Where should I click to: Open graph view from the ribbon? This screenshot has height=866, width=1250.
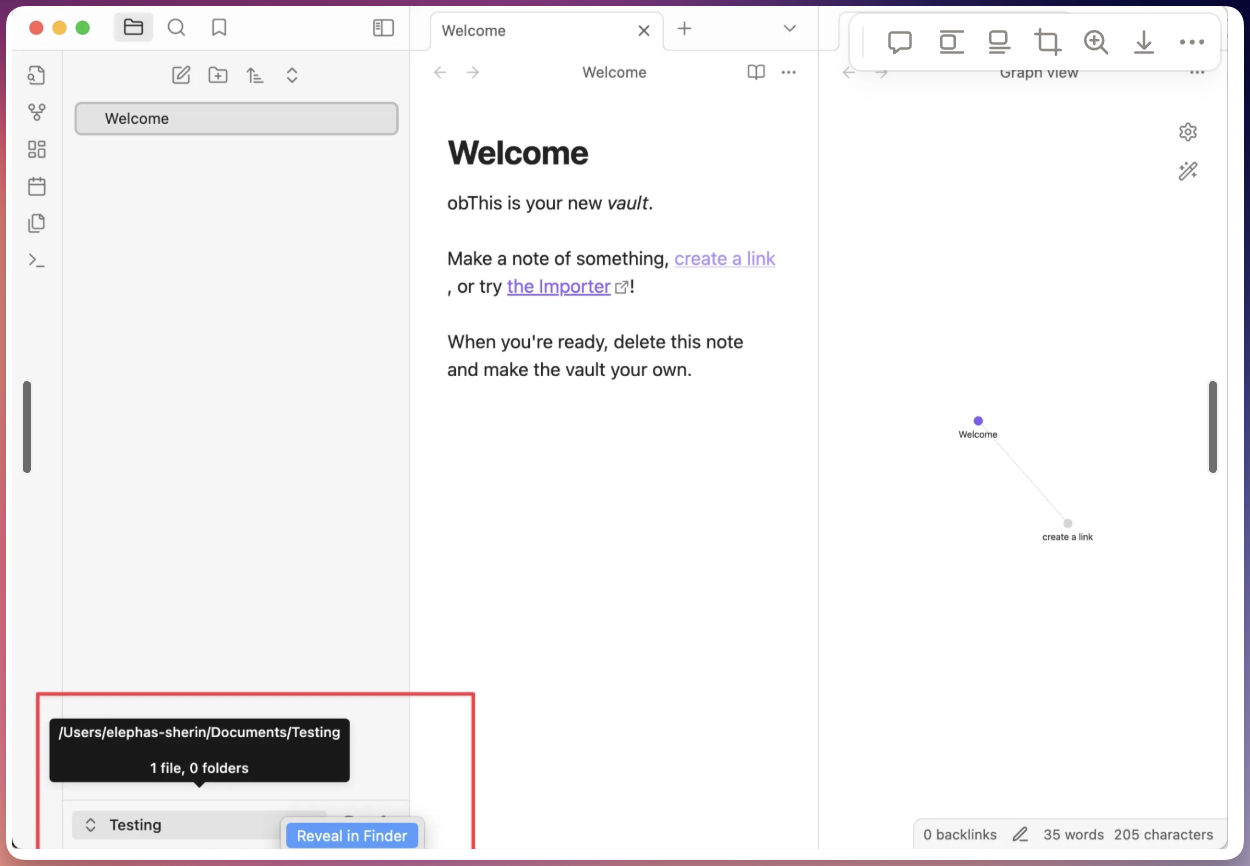tap(37, 112)
